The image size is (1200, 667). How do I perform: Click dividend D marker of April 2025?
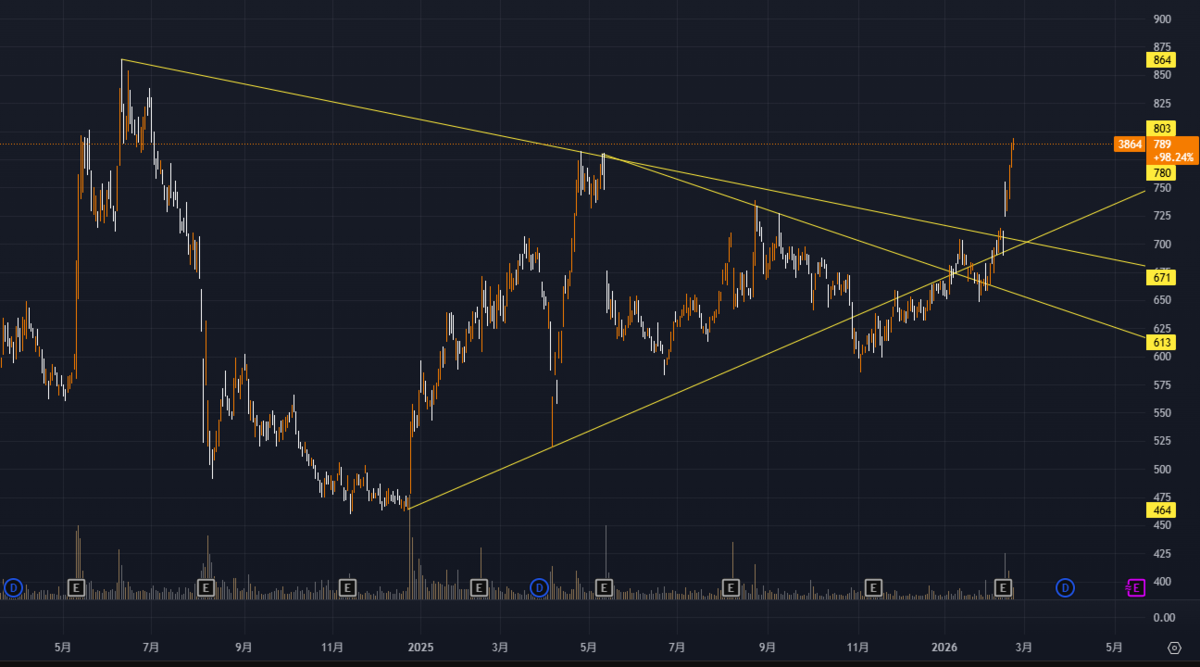[540, 587]
